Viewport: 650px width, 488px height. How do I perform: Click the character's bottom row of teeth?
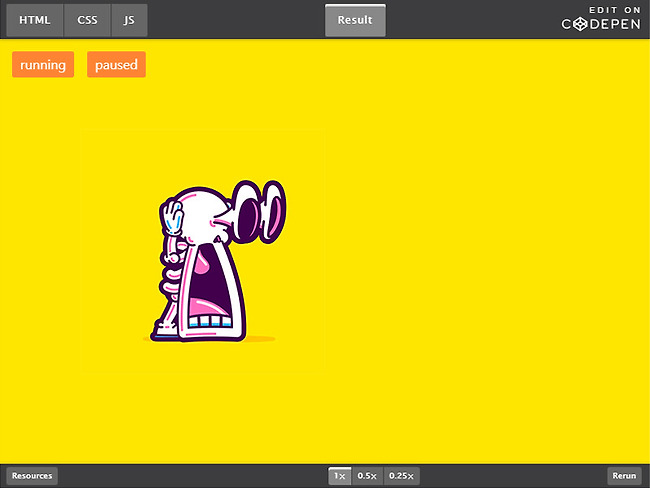211,322
